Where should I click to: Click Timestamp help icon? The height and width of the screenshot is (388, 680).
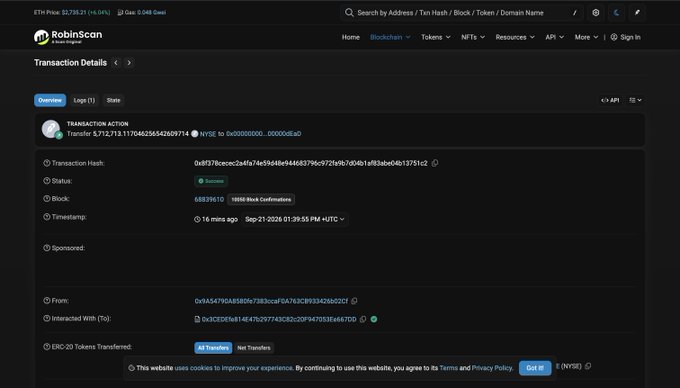coord(47,217)
